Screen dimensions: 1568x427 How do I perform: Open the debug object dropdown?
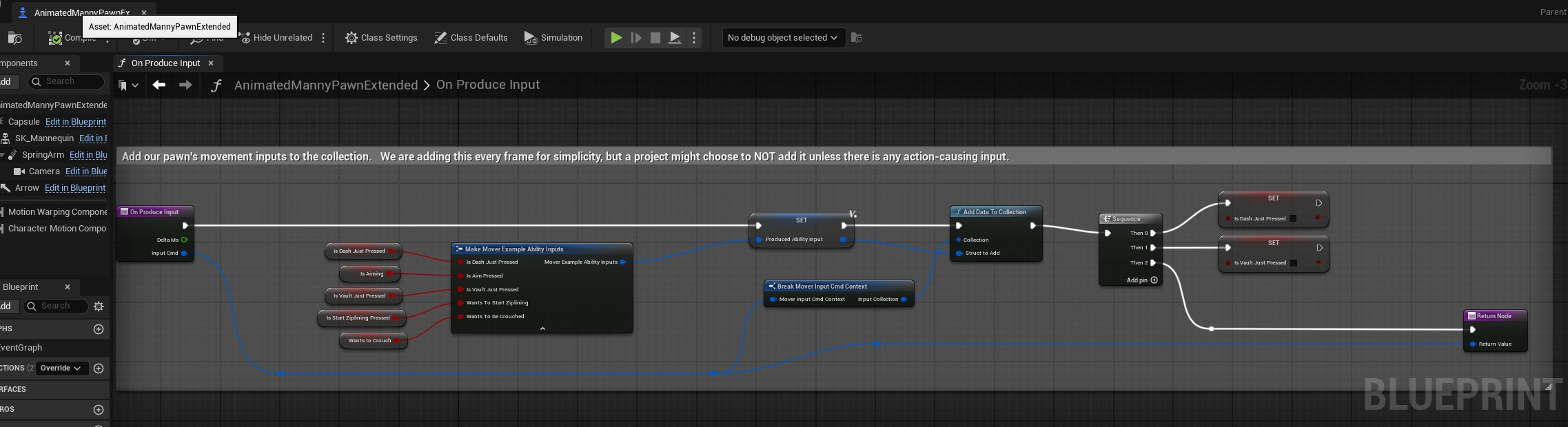pyautogui.click(x=782, y=38)
